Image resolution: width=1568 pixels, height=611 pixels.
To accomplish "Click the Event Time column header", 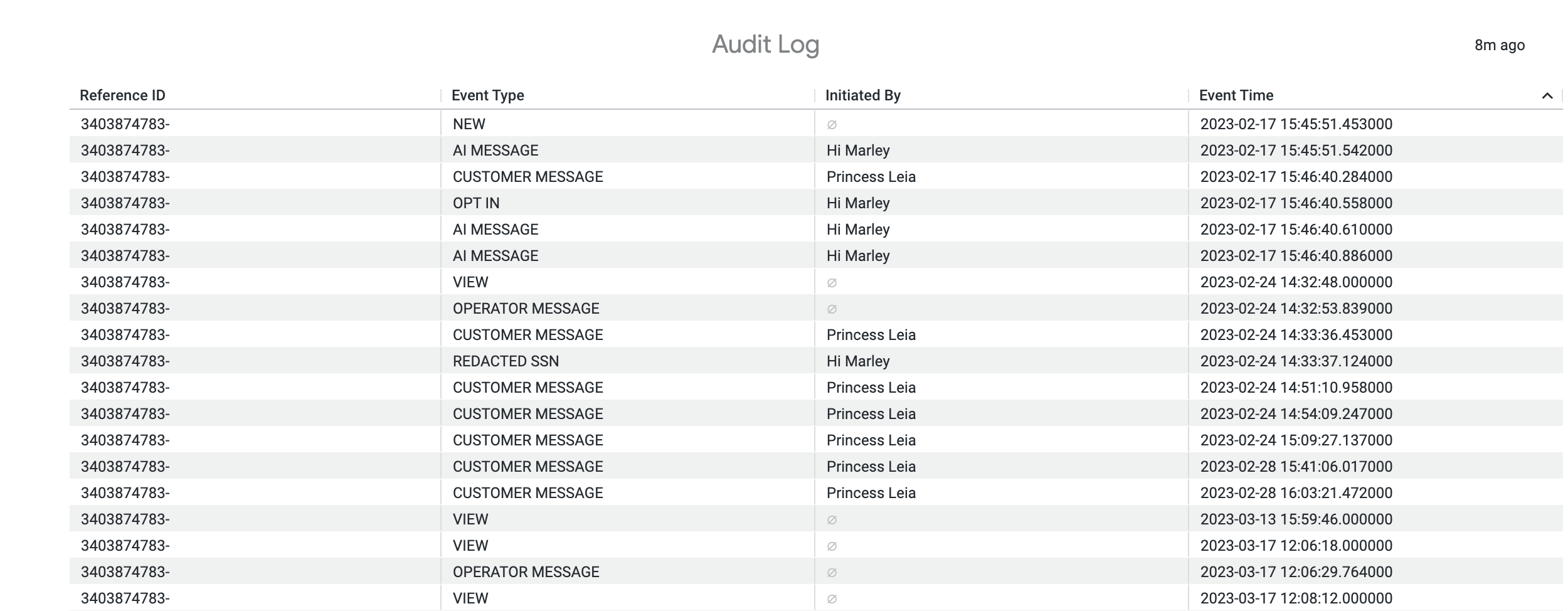I will point(1236,95).
